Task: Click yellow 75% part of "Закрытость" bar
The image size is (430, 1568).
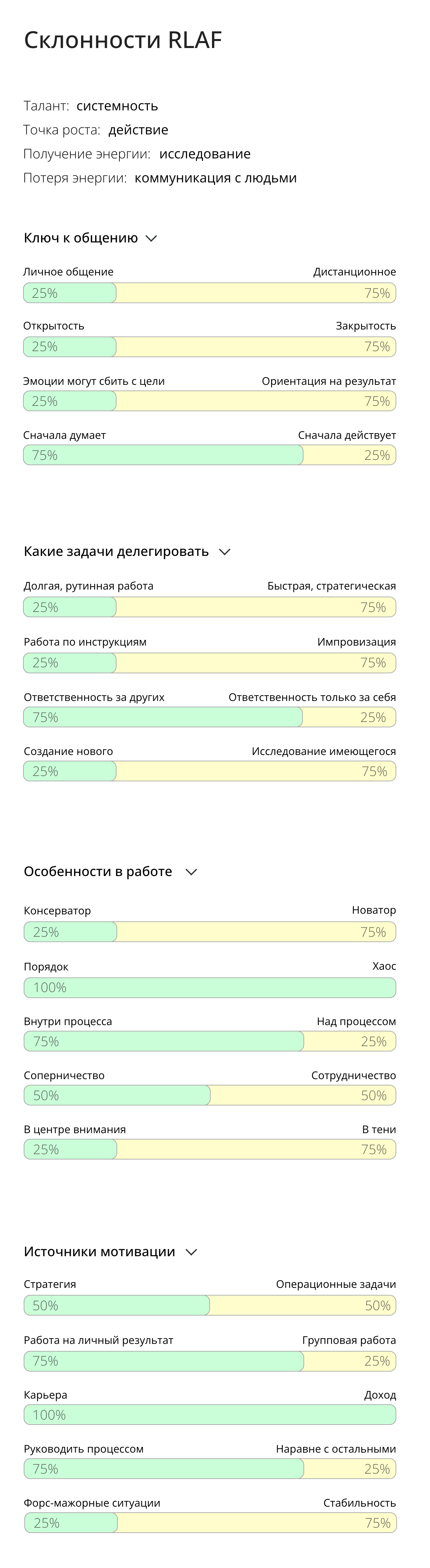Action: (x=256, y=347)
